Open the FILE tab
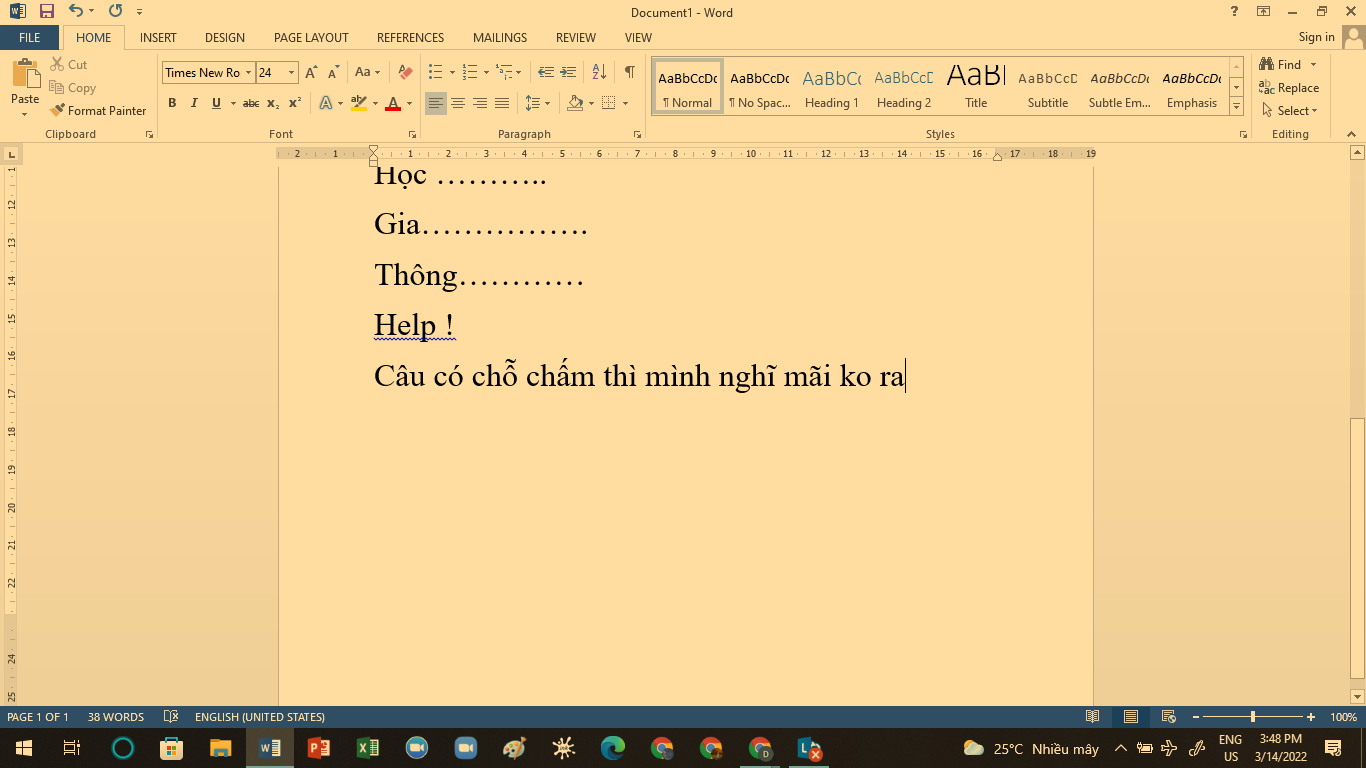This screenshot has width=1366, height=768. click(x=30, y=37)
